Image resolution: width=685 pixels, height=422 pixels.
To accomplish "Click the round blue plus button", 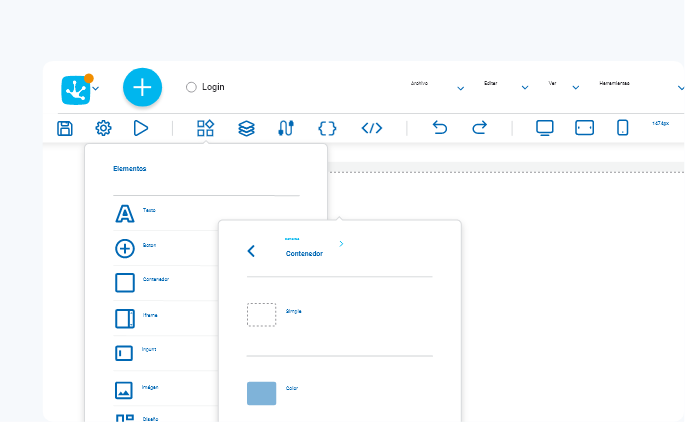I will 142,87.
